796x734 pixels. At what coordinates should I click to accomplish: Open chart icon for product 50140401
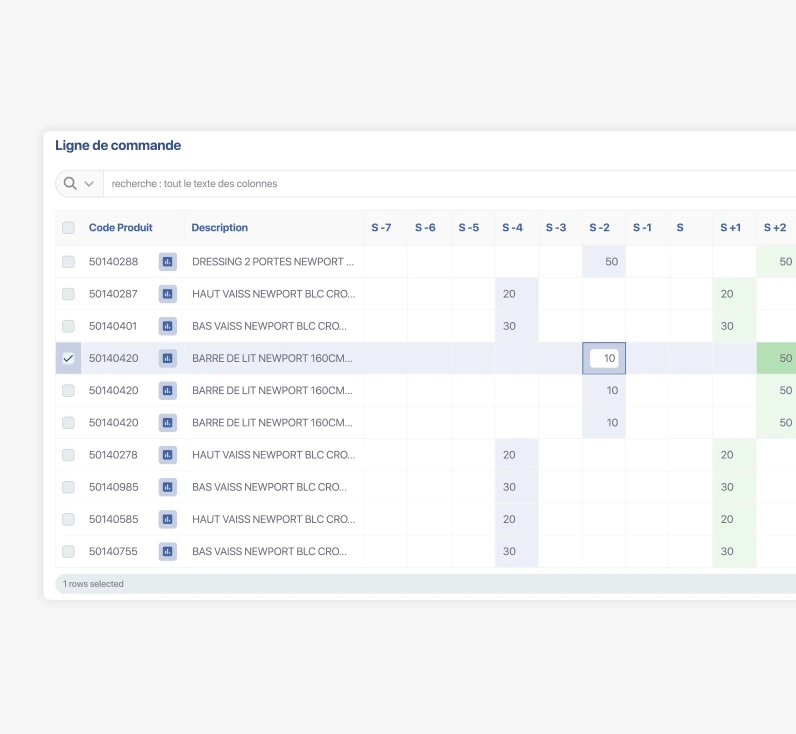tap(168, 326)
